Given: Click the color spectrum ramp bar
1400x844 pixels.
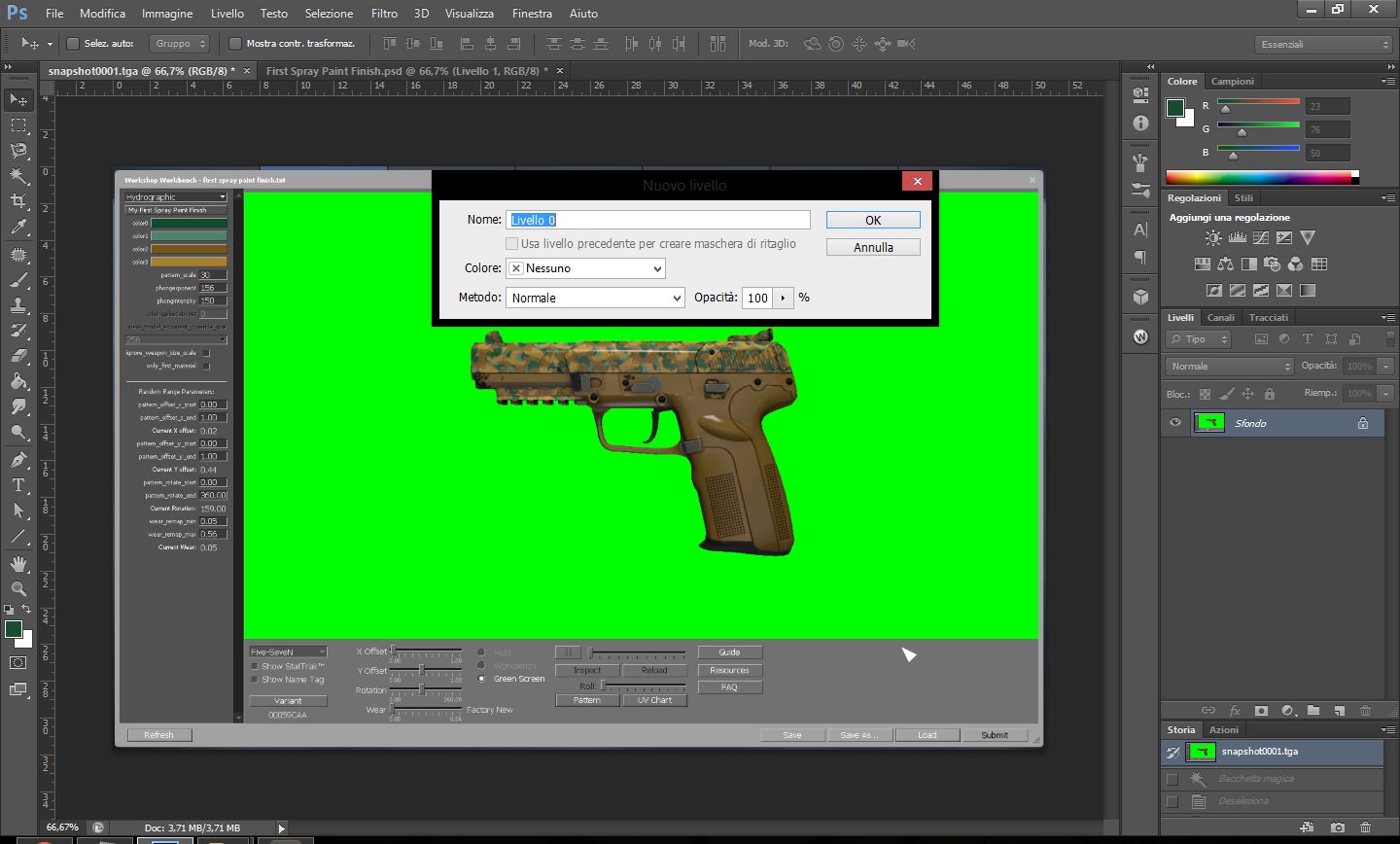Looking at the screenshot, I should click(x=1258, y=178).
